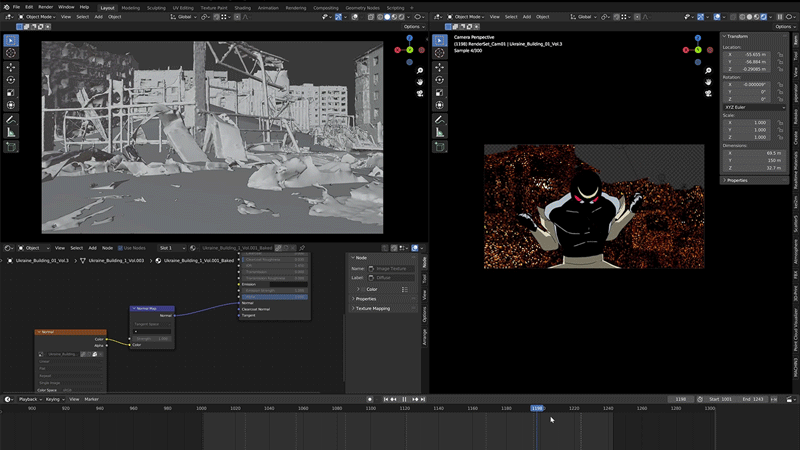This screenshot has width=800, height=450.
Task: Select the Cursor tool in left viewport toolbar
Action: coord(11,53)
